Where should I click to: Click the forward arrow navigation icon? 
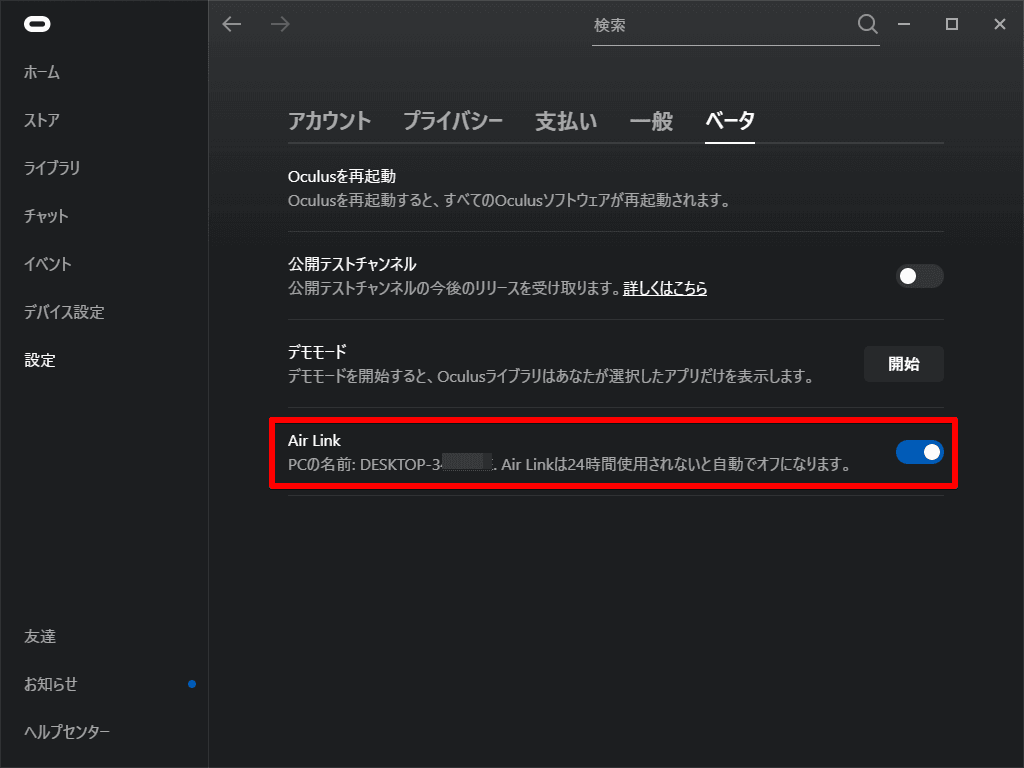[x=281, y=24]
